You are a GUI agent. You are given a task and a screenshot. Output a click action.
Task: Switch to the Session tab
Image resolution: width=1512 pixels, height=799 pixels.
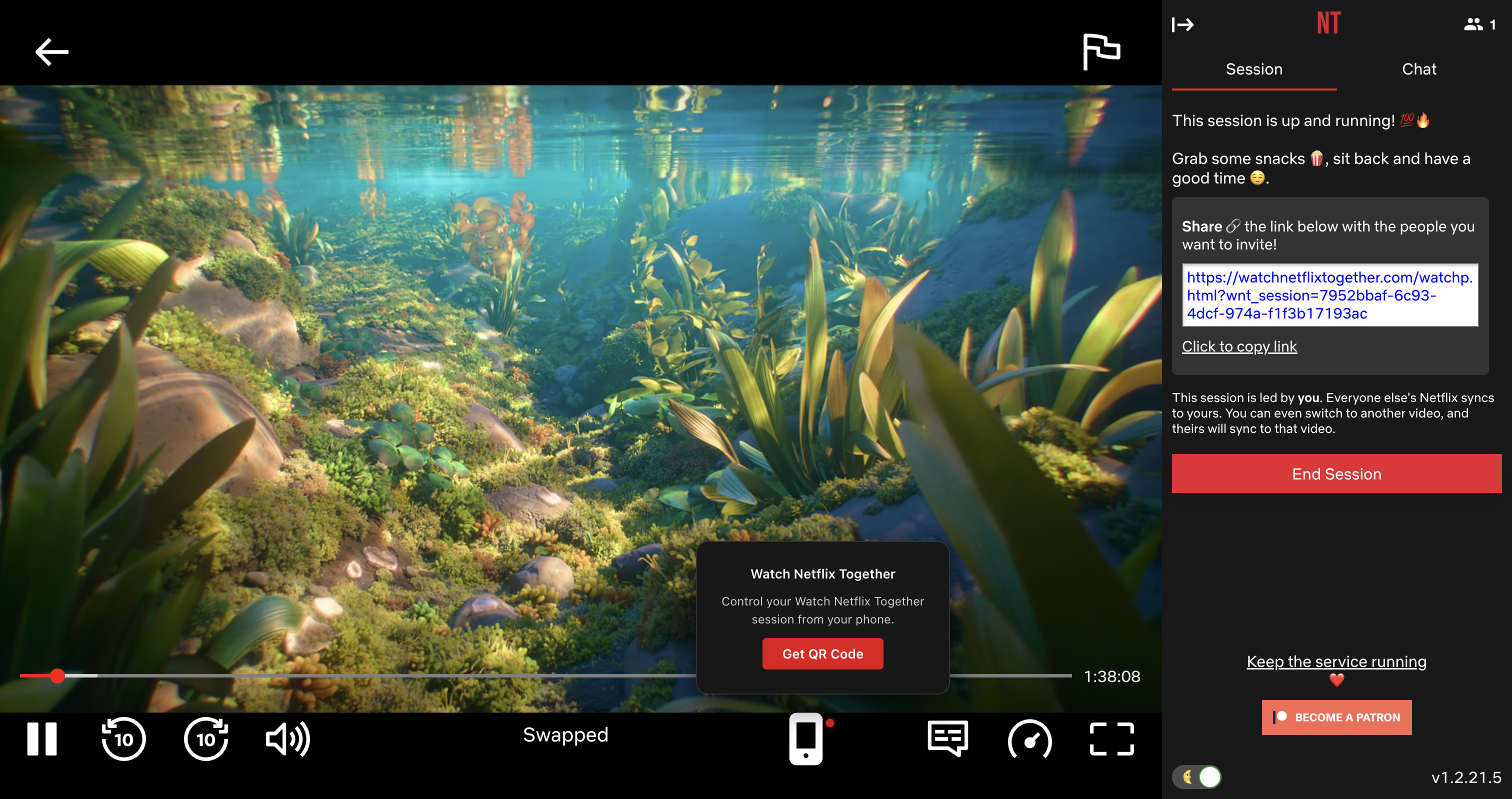click(x=1253, y=69)
